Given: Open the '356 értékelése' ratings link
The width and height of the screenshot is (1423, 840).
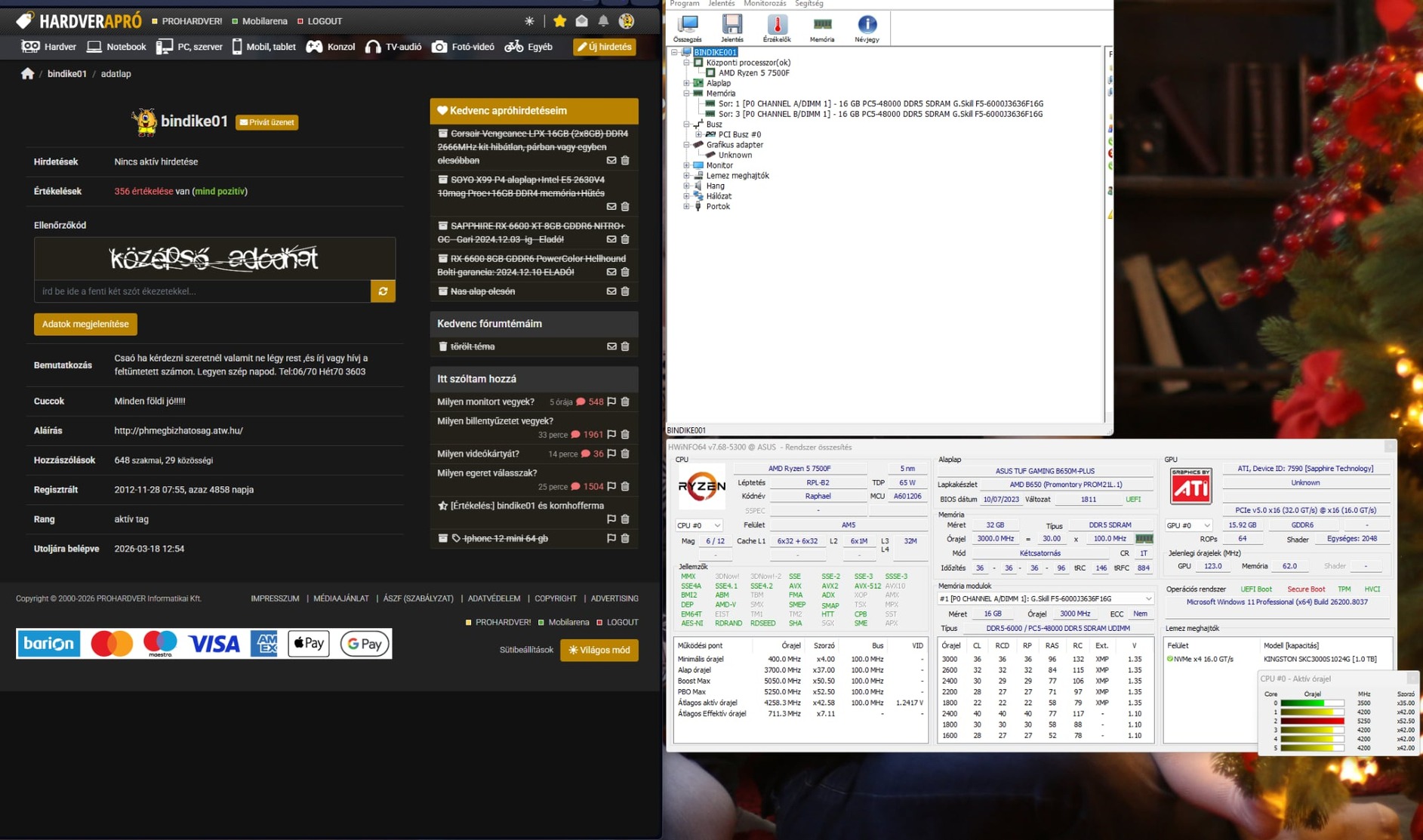Looking at the screenshot, I should coord(143,192).
